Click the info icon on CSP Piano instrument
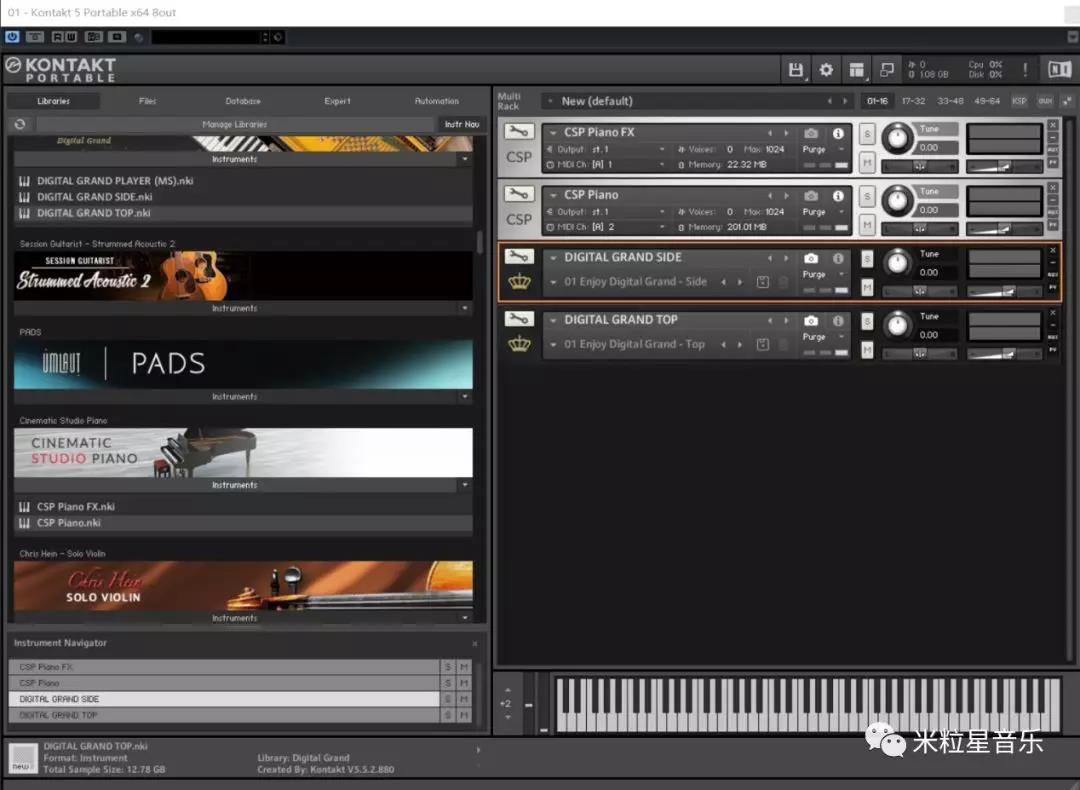 pyautogui.click(x=838, y=196)
